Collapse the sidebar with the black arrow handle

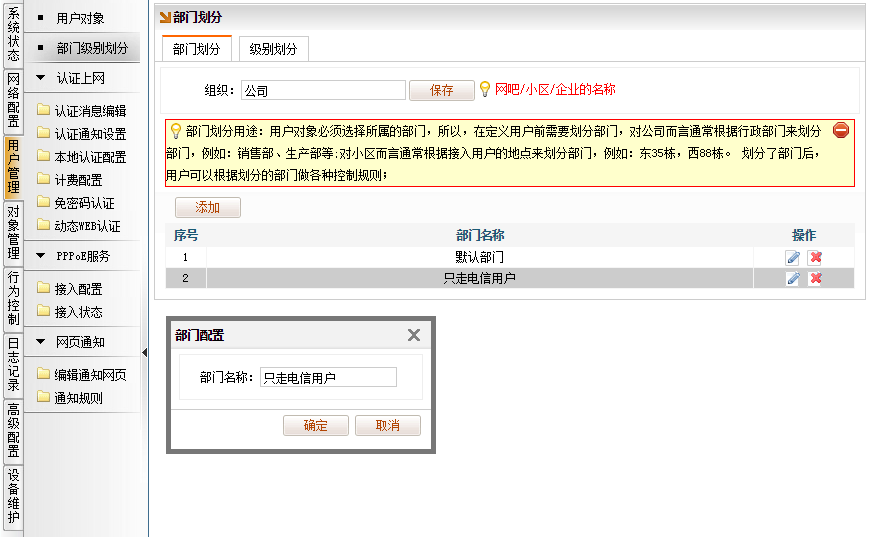point(145,352)
